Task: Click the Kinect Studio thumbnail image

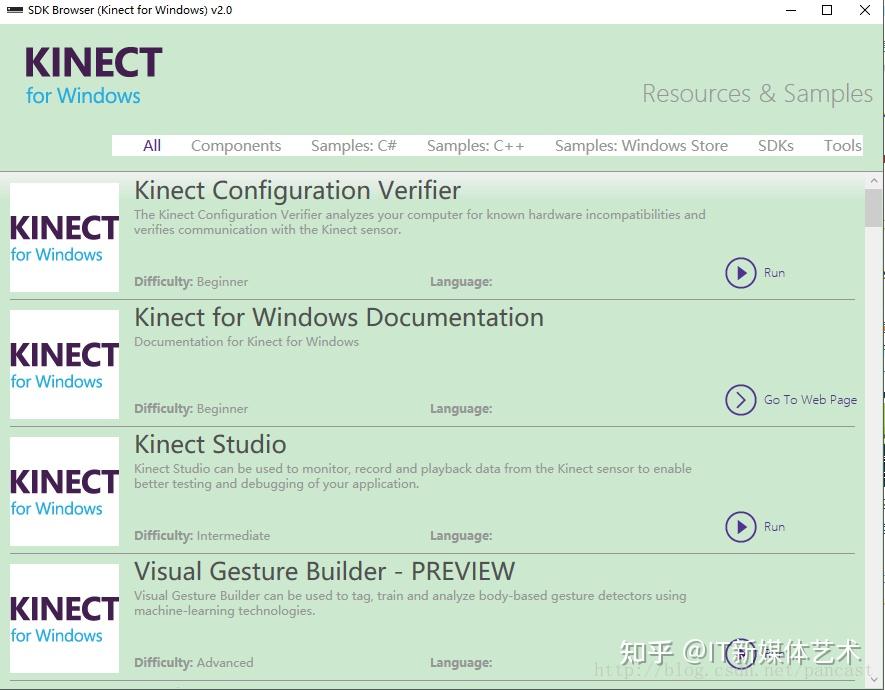Action: 64,490
